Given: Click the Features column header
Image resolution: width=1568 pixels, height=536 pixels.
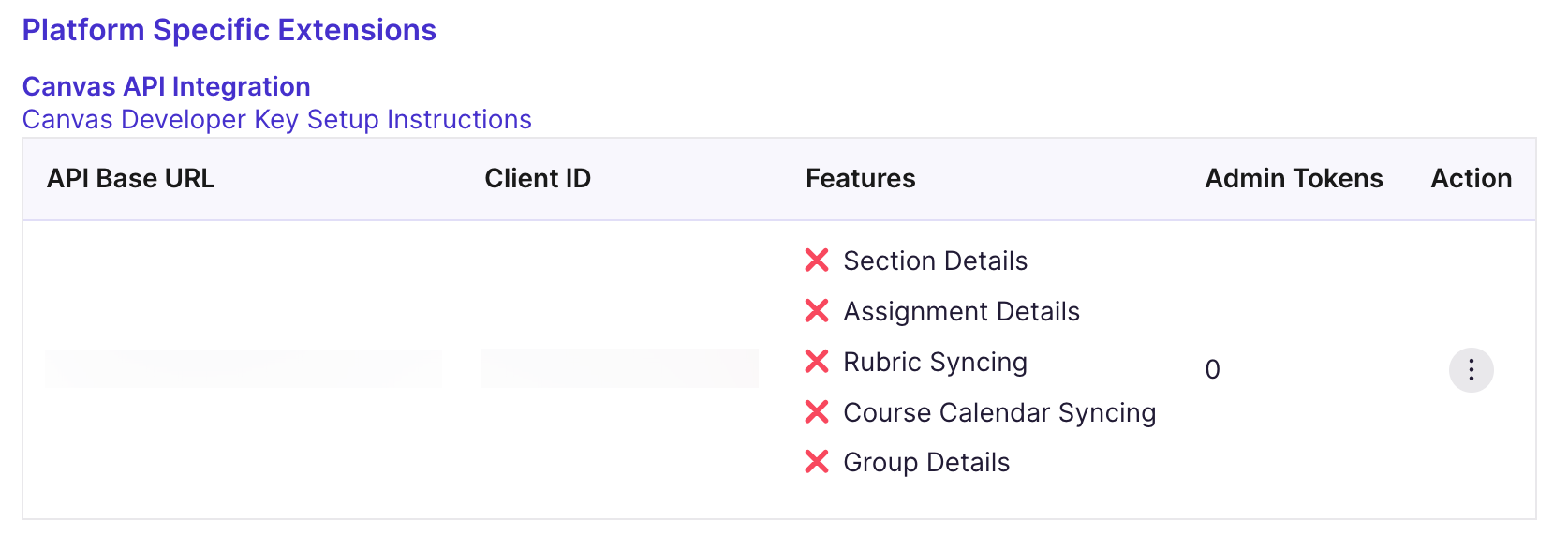Looking at the screenshot, I should pyautogui.click(x=861, y=178).
